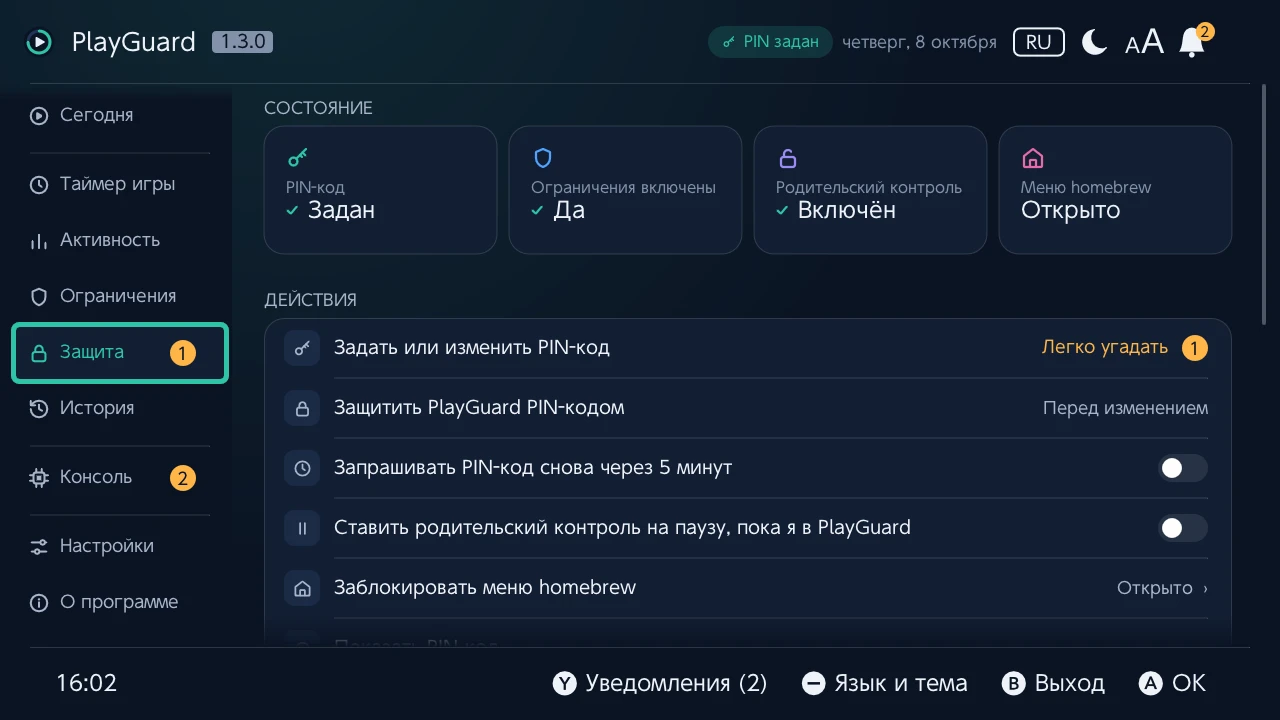The image size is (1280, 720).
Task: Open История in sidebar
Action: (120, 408)
